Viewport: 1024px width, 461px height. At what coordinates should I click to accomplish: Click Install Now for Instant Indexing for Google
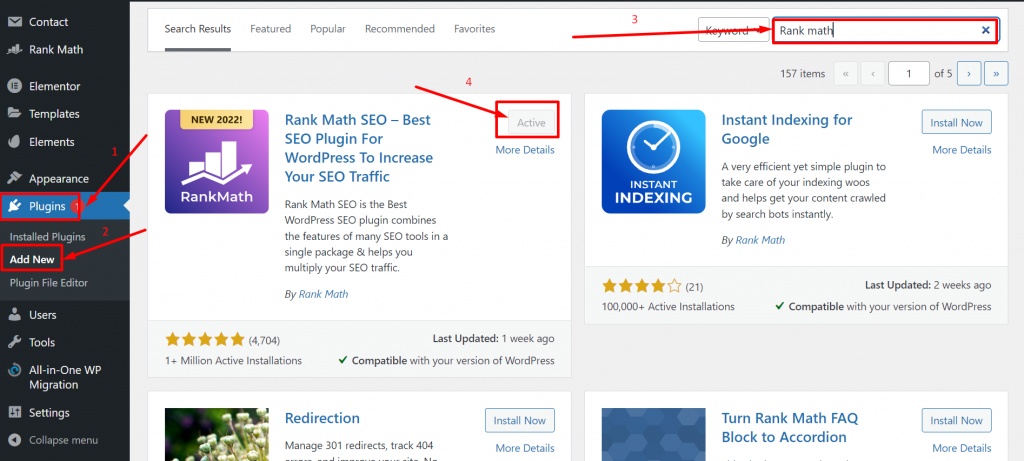tap(957, 122)
